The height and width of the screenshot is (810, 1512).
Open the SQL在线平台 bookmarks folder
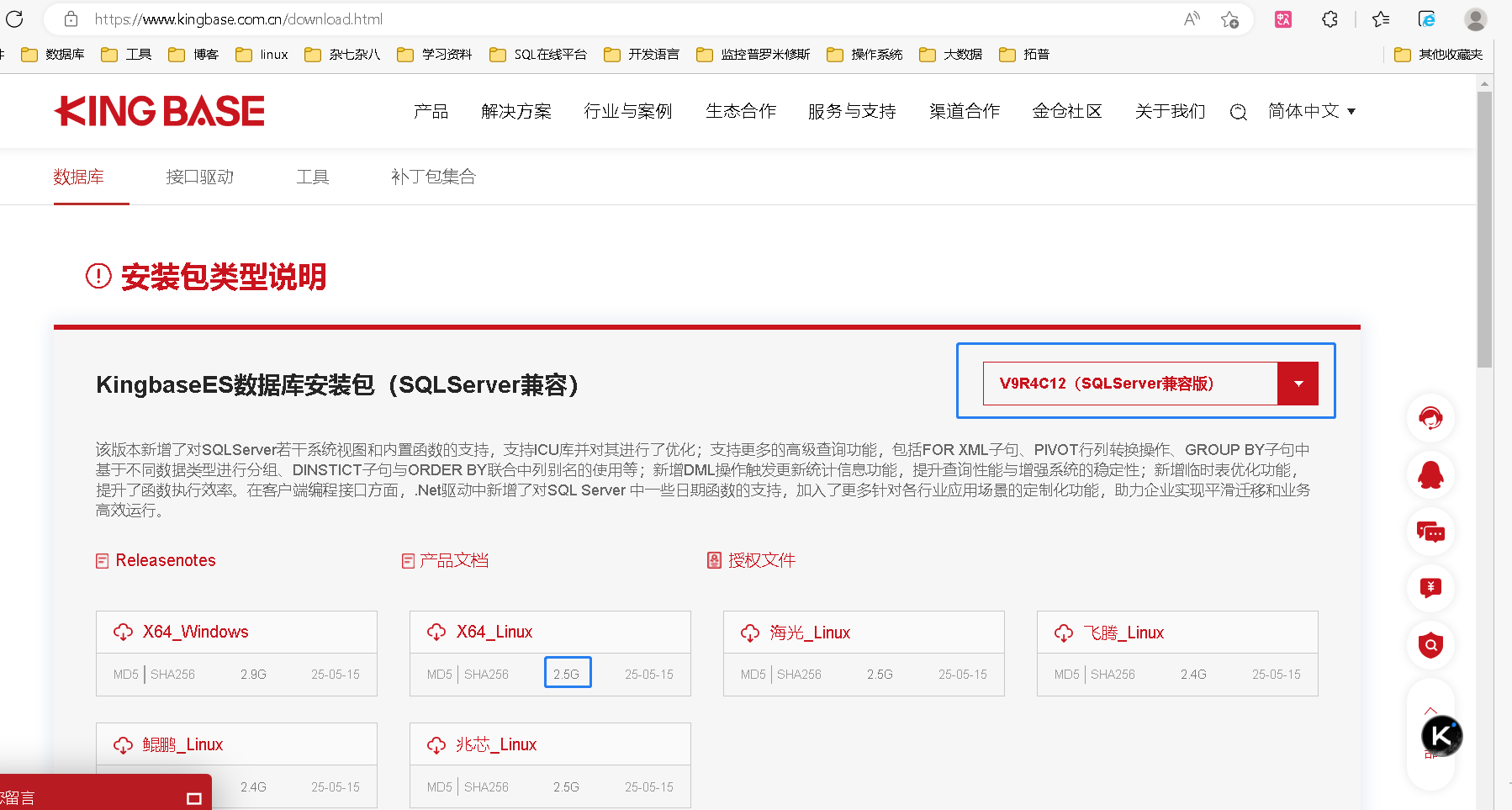point(538,55)
